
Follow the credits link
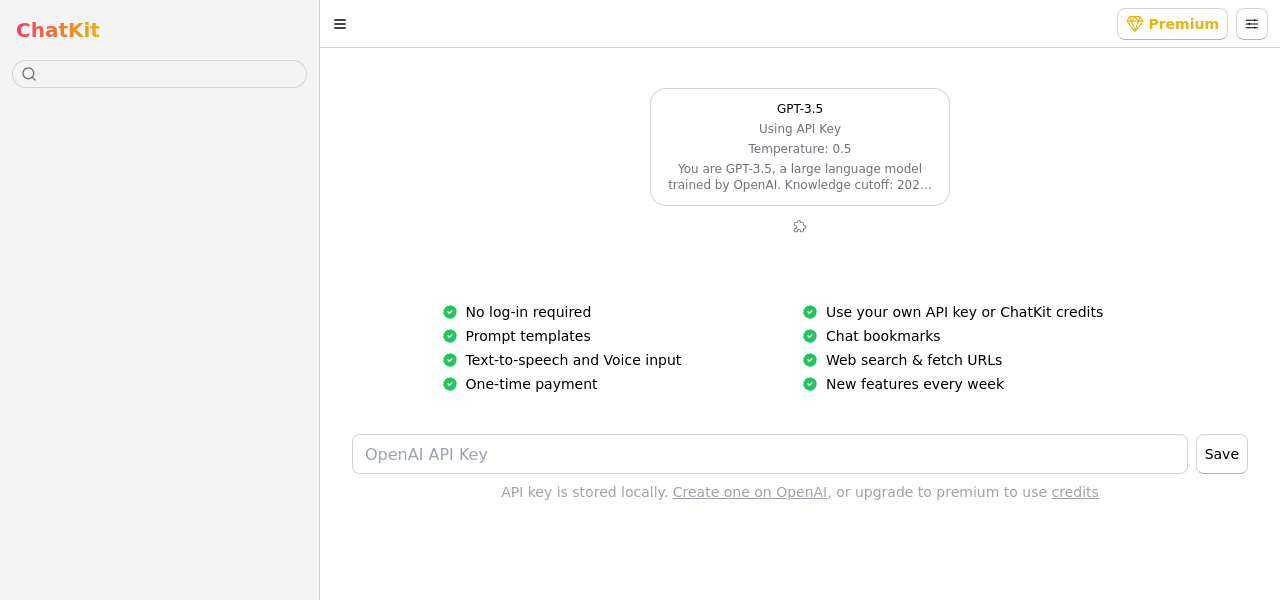click(1075, 492)
